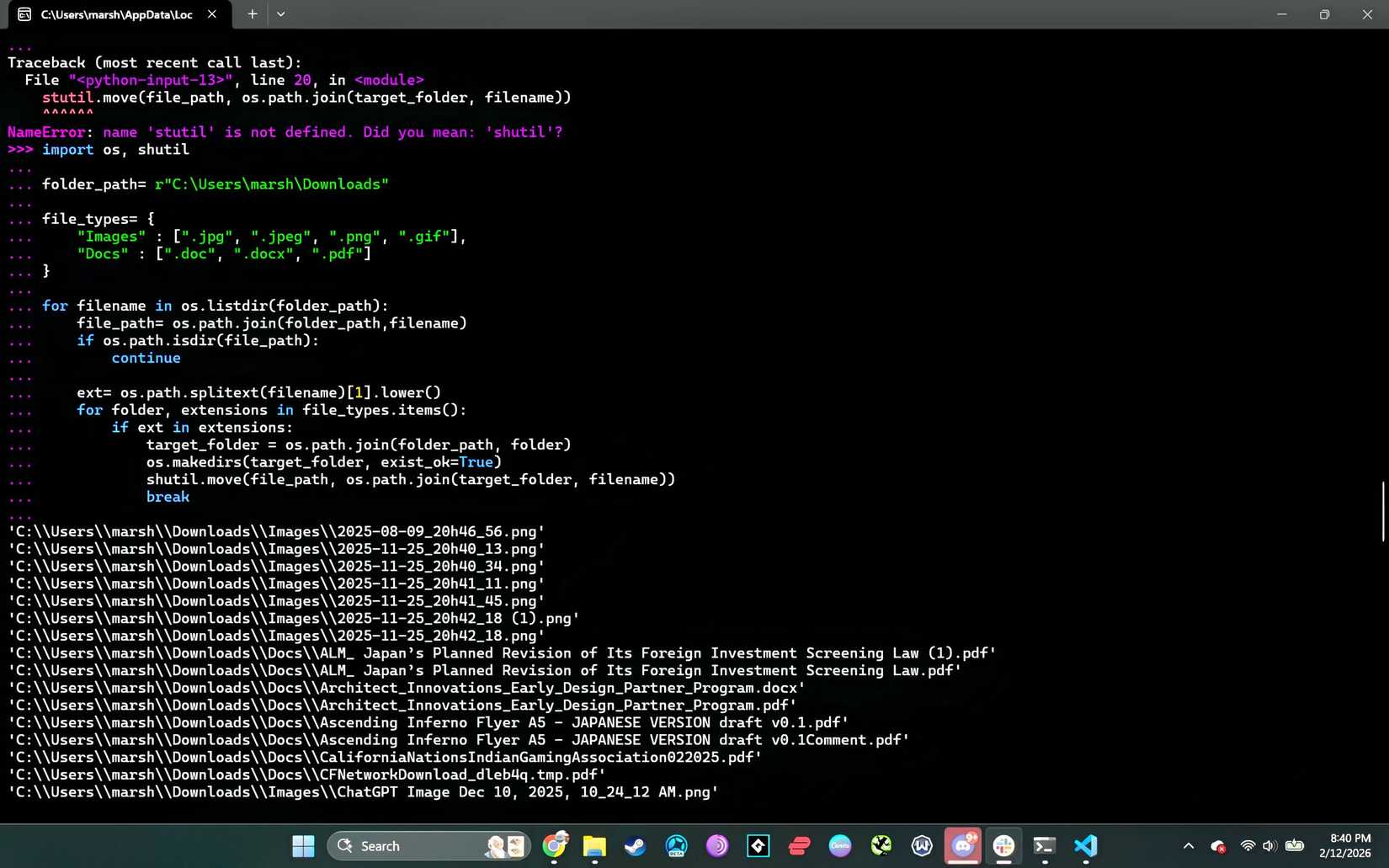Click the 'shutil.move(file_path' line after break

(x=411, y=480)
